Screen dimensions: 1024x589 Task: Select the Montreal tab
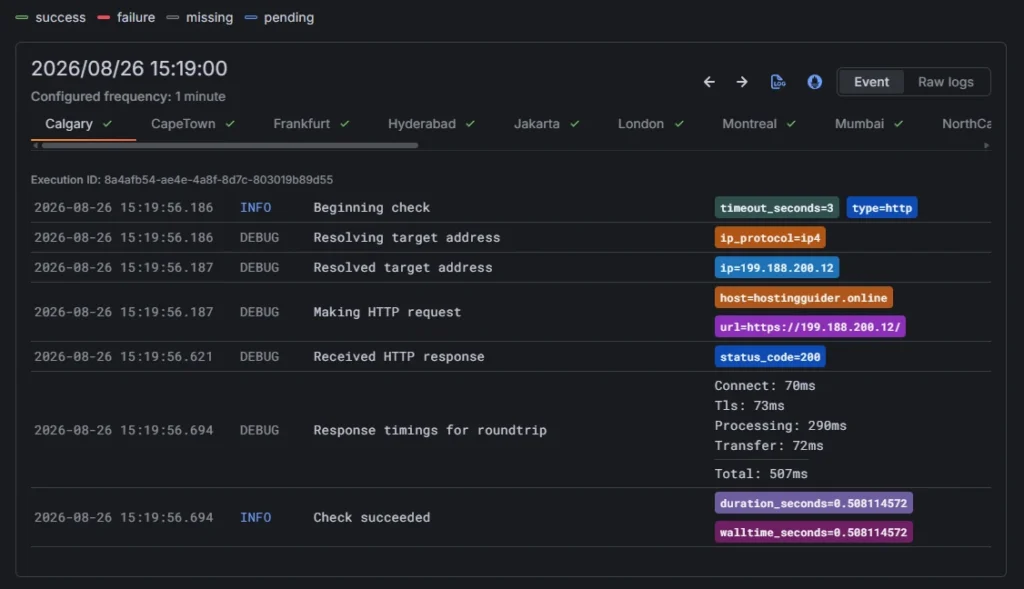tap(759, 123)
